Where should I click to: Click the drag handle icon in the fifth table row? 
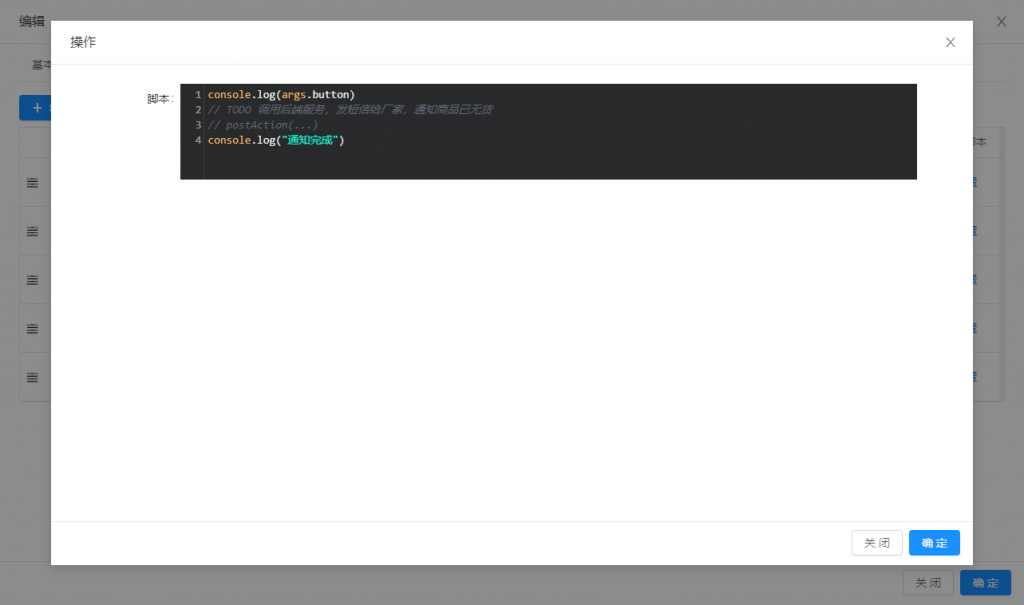[32, 377]
